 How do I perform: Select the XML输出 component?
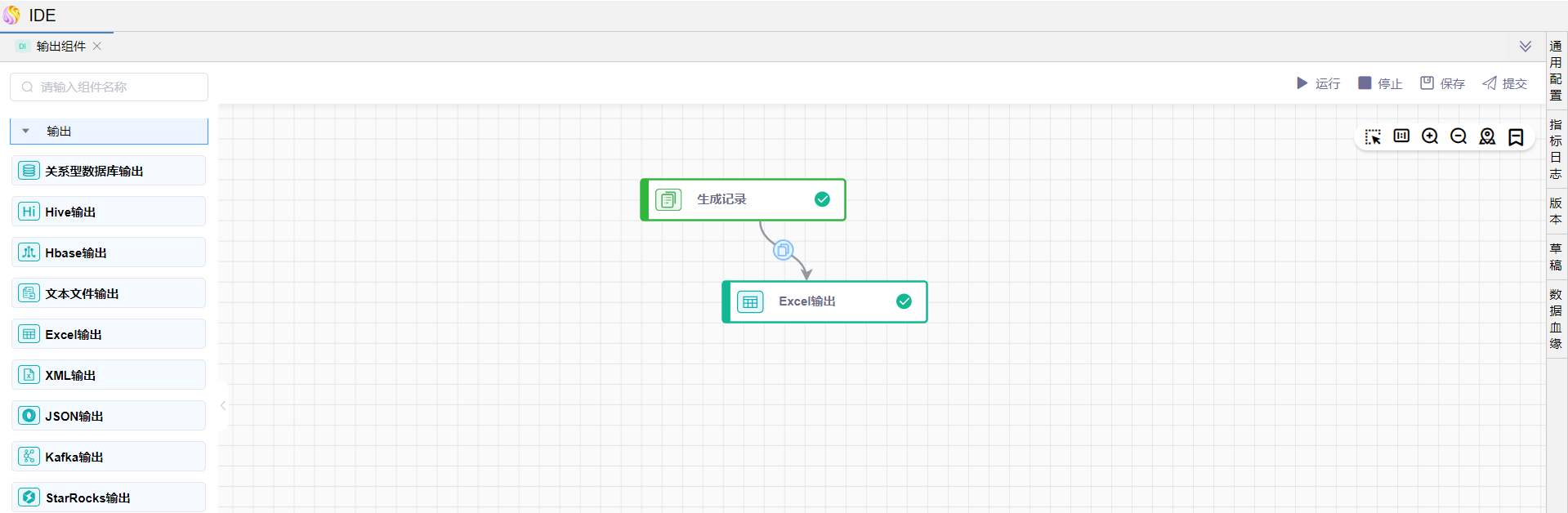(x=109, y=375)
